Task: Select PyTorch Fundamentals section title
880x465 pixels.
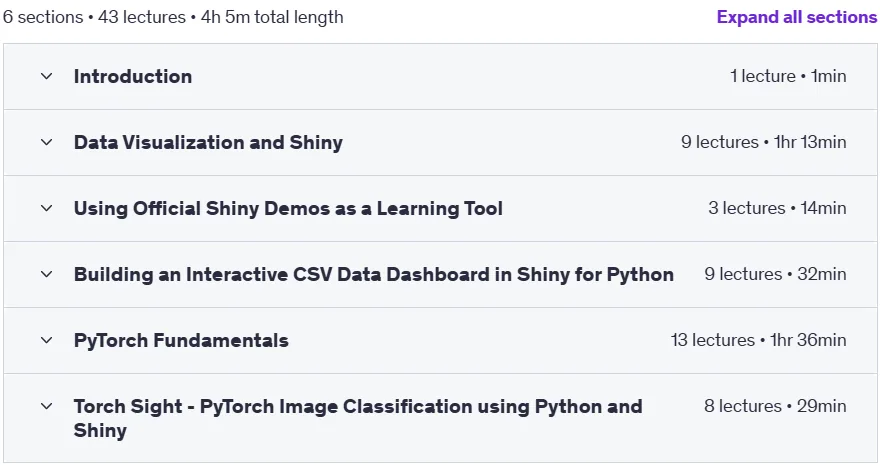Action: [181, 340]
